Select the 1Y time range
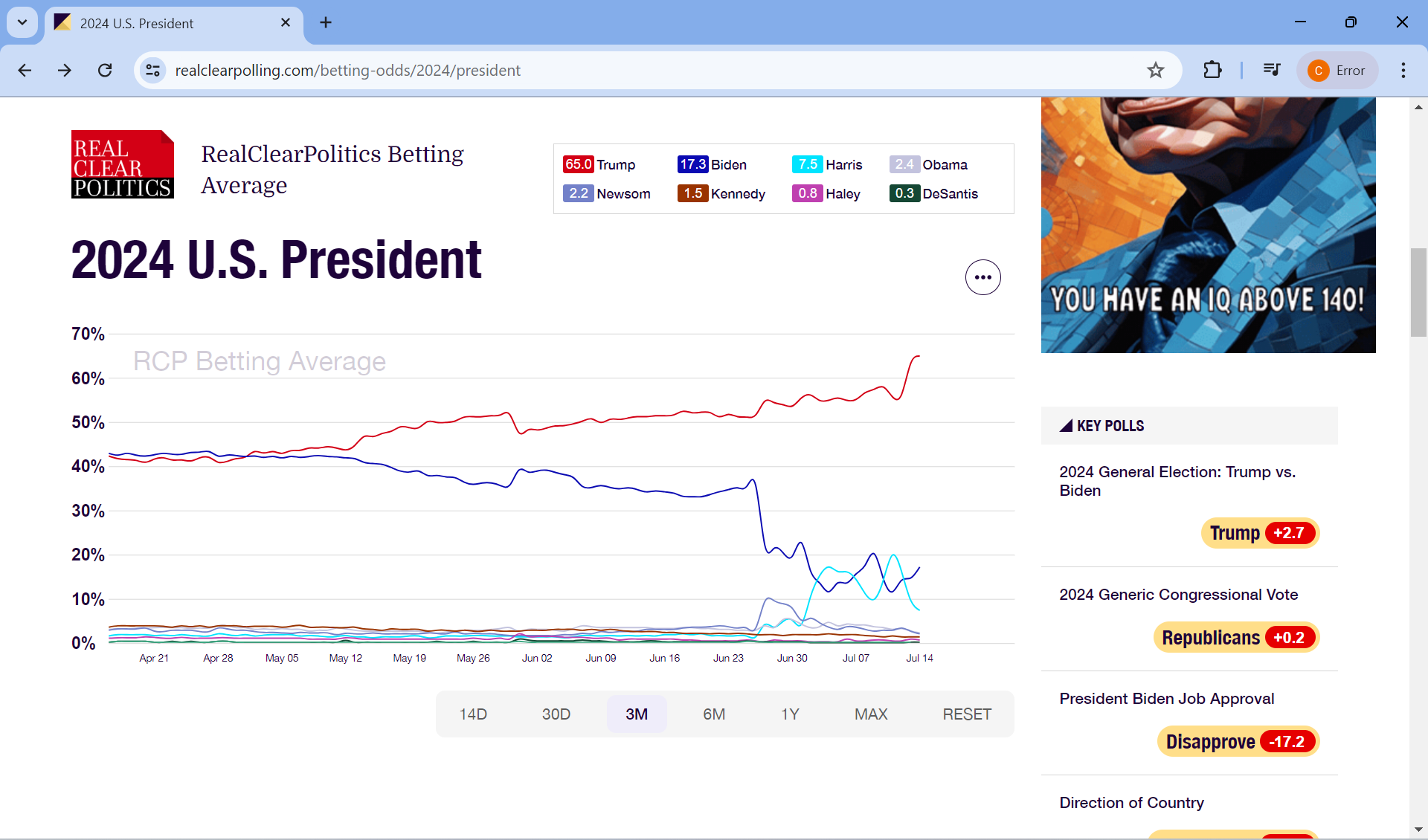This screenshot has height=840, width=1428. [x=790, y=714]
